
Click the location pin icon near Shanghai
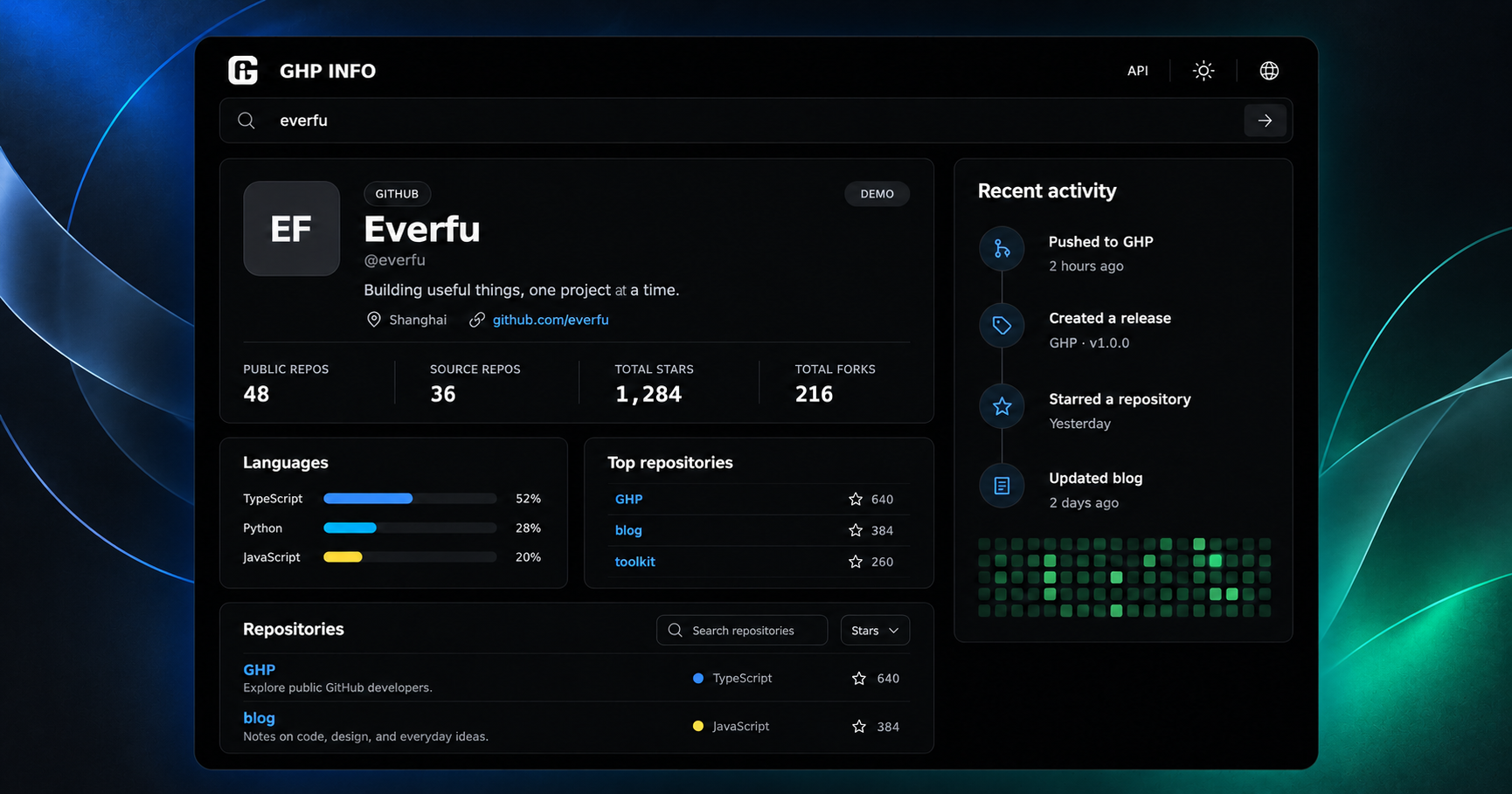pyautogui.click(x=373, y=320)
